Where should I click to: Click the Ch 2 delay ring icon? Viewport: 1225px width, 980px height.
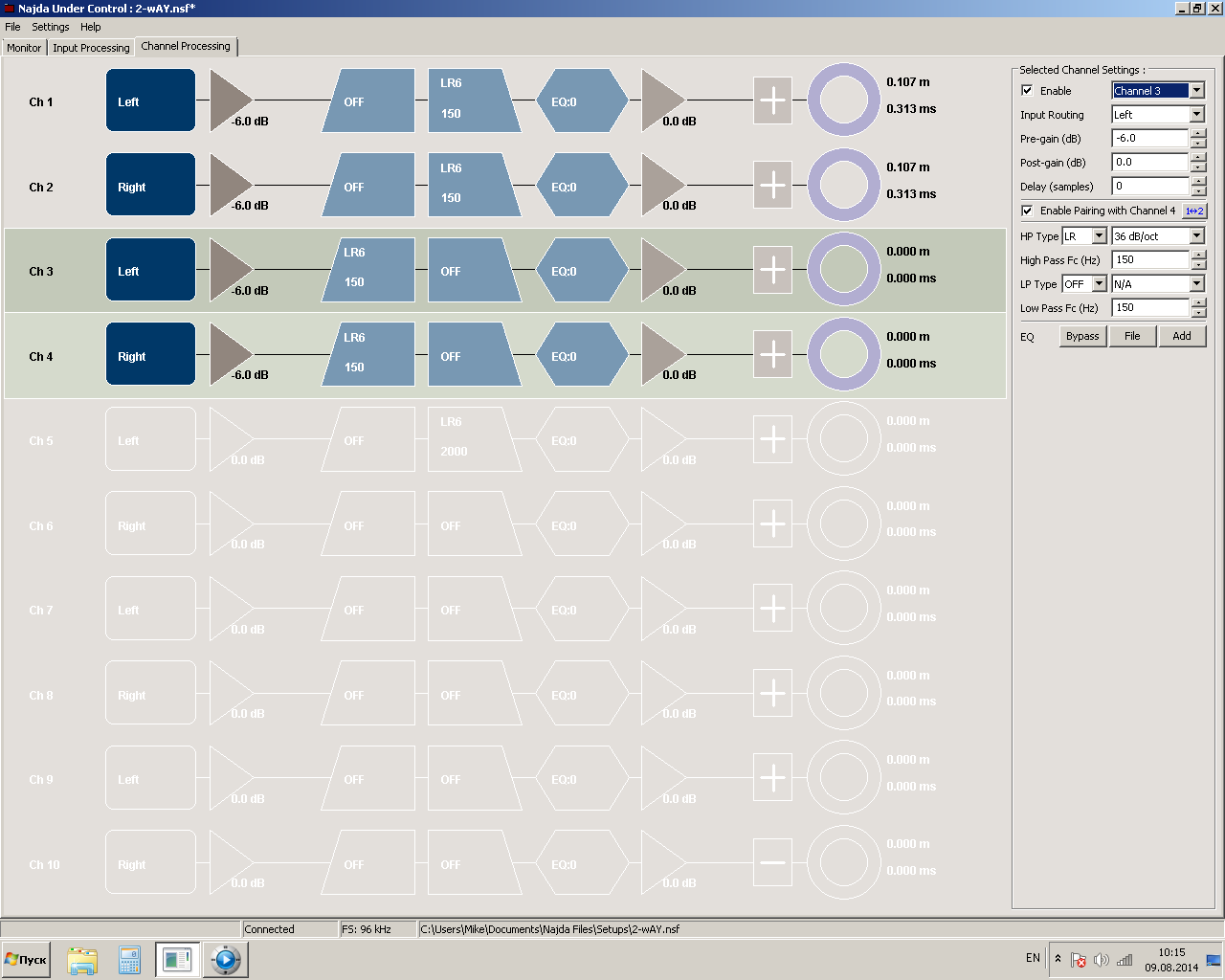coord(844,185)
